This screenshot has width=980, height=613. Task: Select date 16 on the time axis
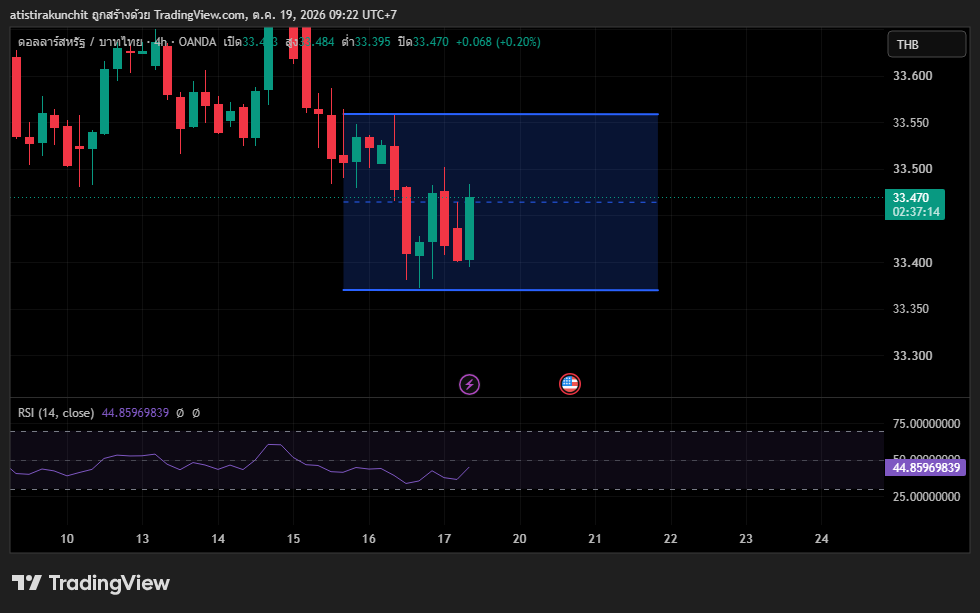click(369, 539)
